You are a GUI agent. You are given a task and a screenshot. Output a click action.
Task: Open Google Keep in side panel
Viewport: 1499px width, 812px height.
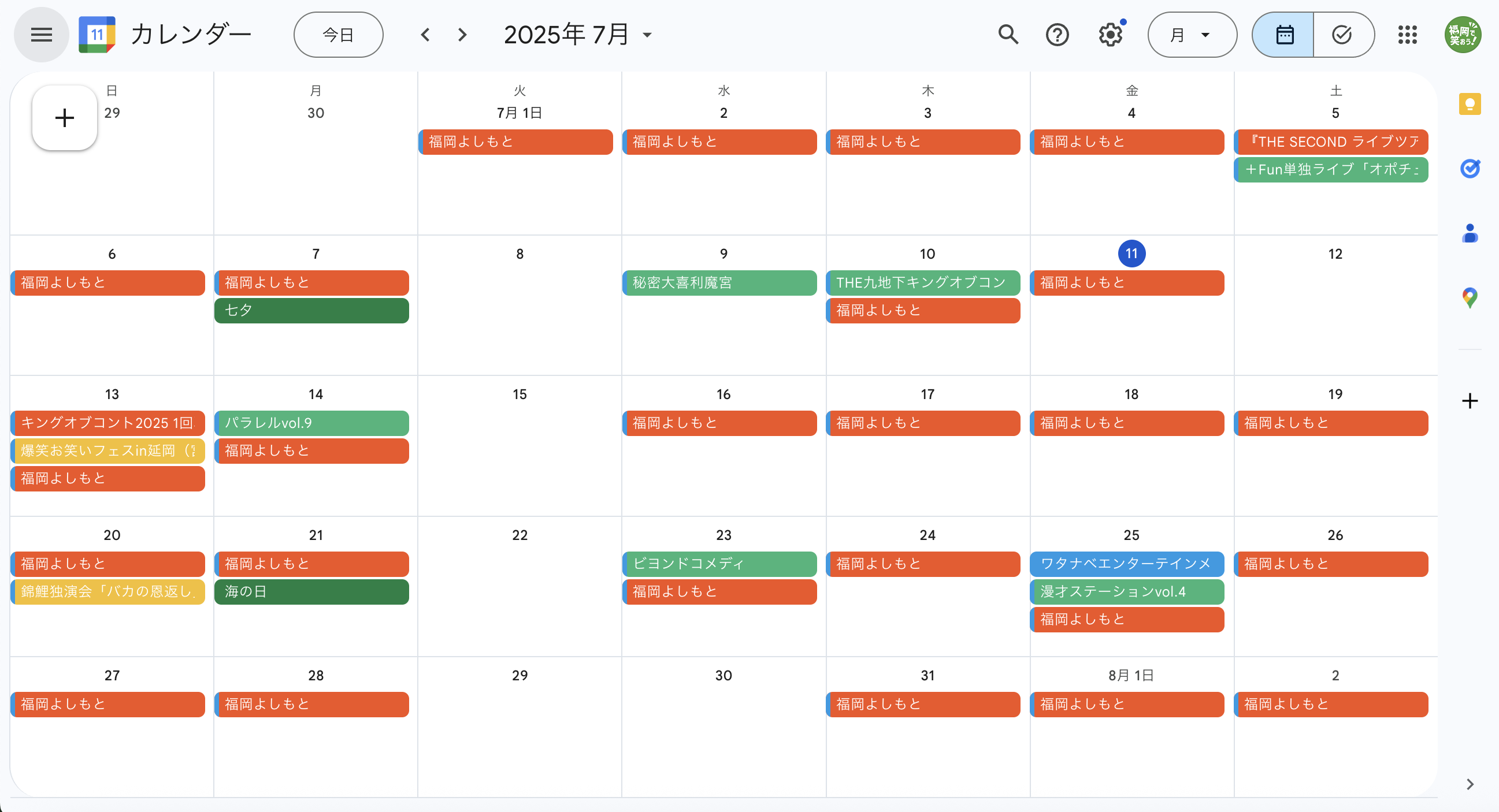point(1470,105)
